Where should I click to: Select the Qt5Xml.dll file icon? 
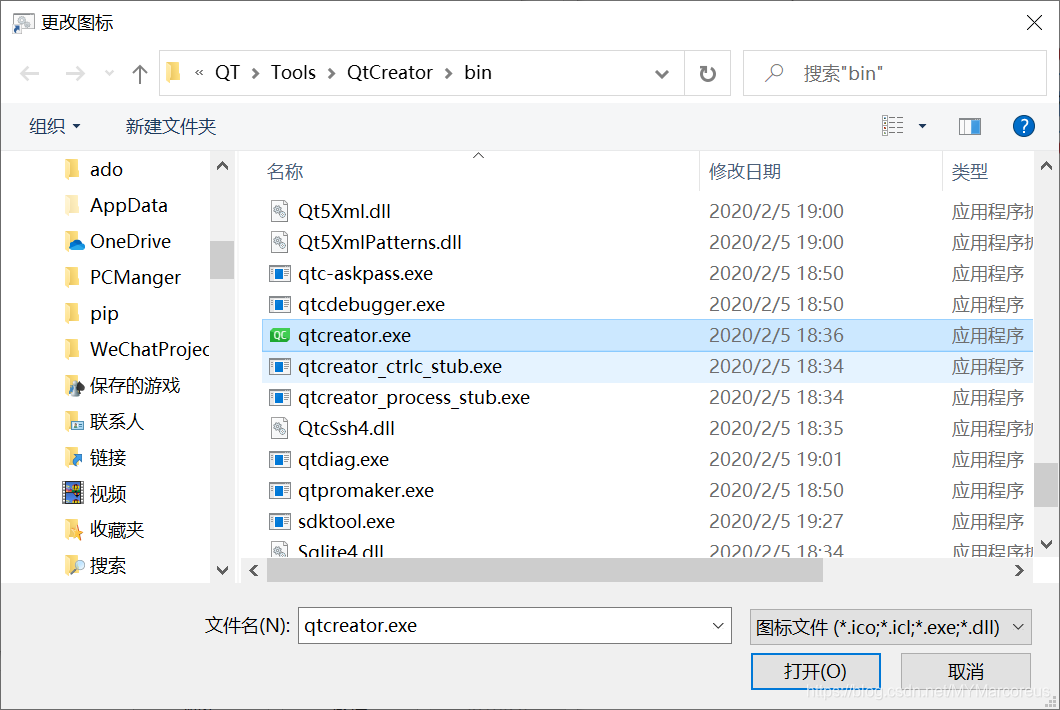click(279, 211)
